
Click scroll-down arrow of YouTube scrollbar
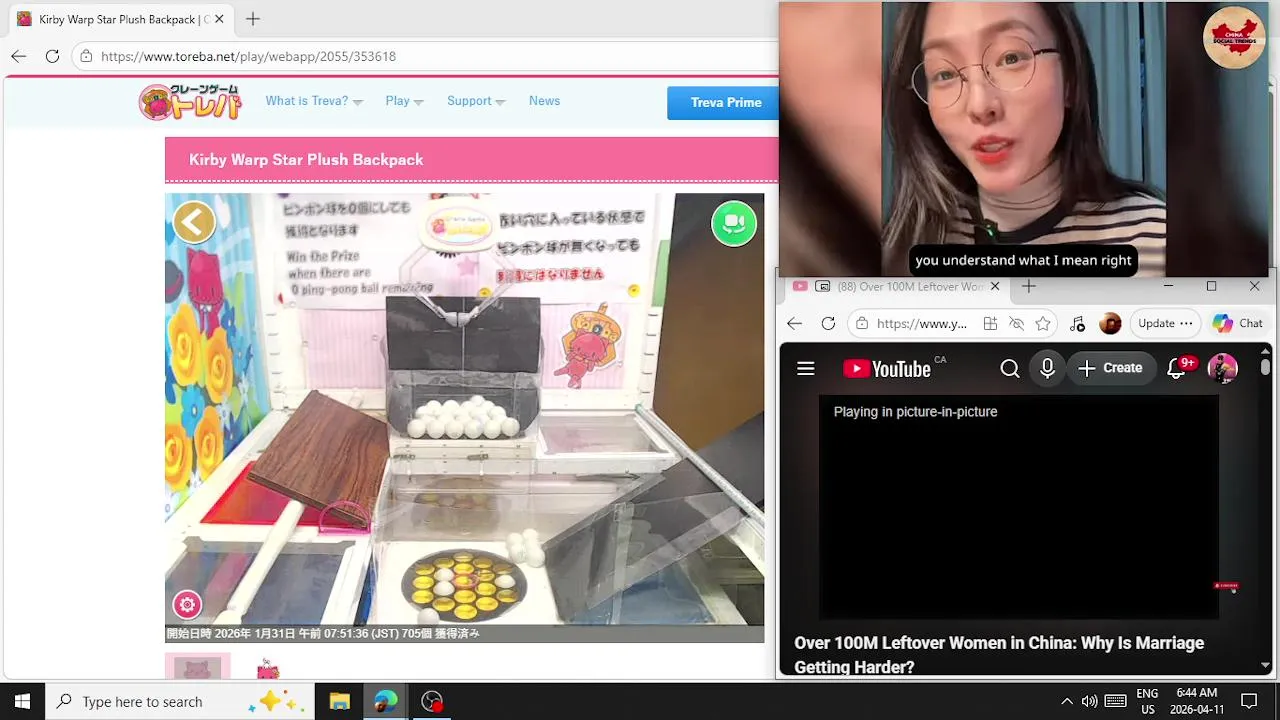coord(1265,665)
